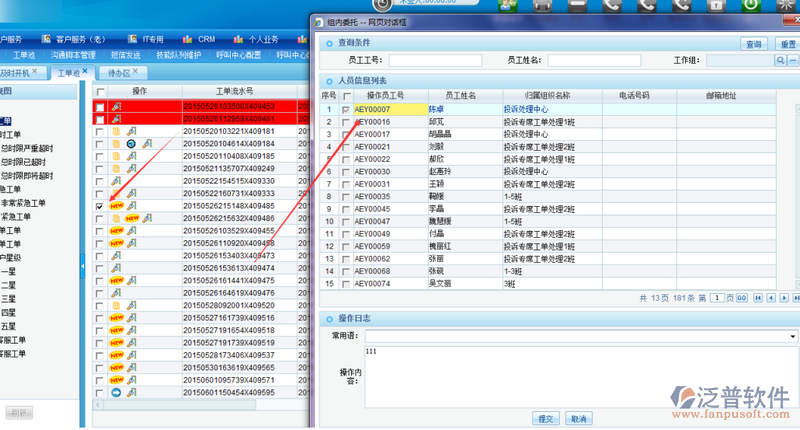
Task: Go to first page in pagination controls
Action: (x=757, y=298)
